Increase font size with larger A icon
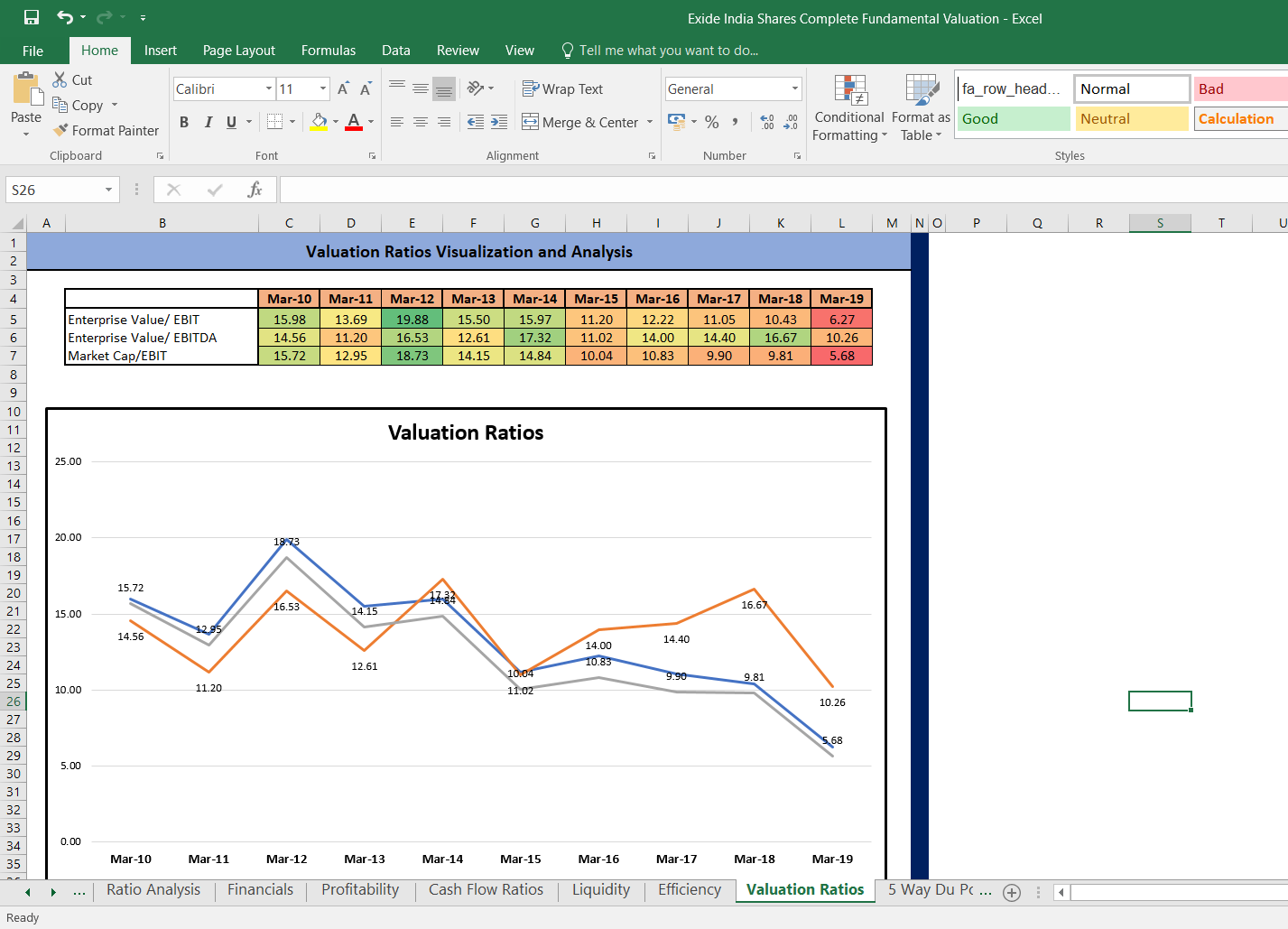1288x929 pixels. point(343,88)
